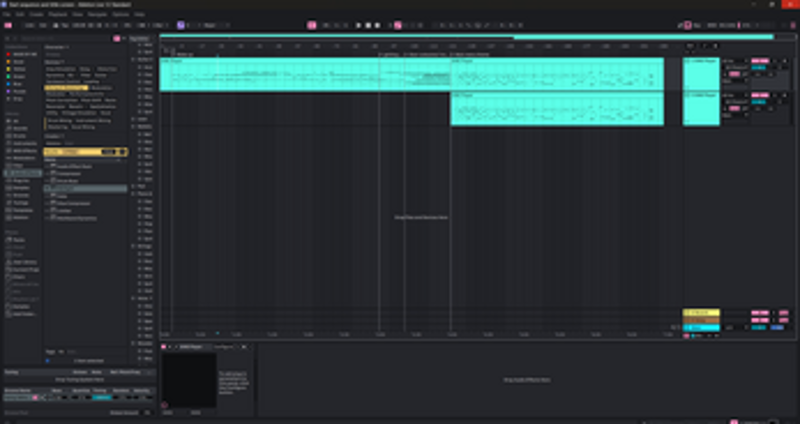Screen dimensions: 800x424
Task: Open the File menu
Action: [7, 14]
